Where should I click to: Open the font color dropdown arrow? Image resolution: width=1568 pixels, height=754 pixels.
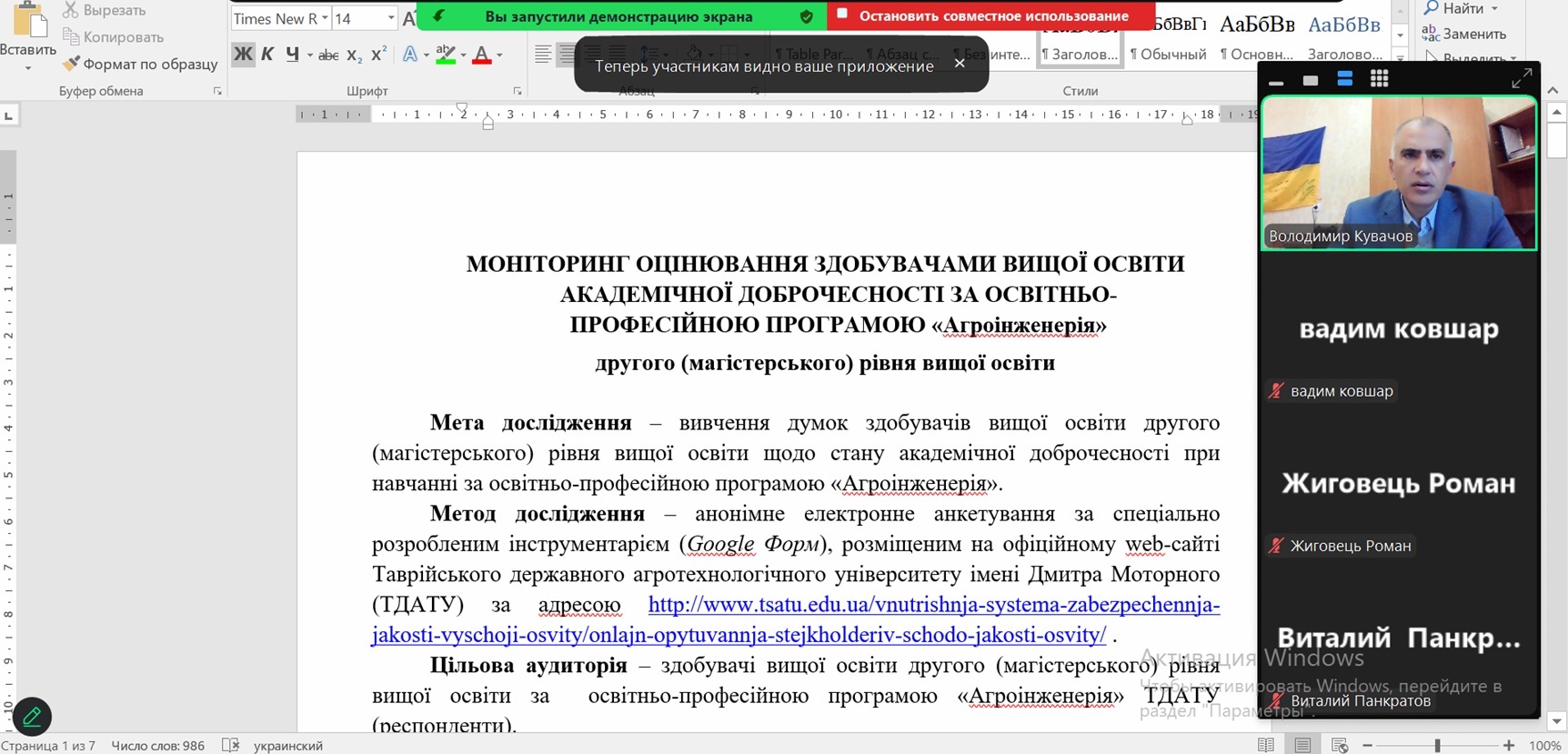[499, 55]
